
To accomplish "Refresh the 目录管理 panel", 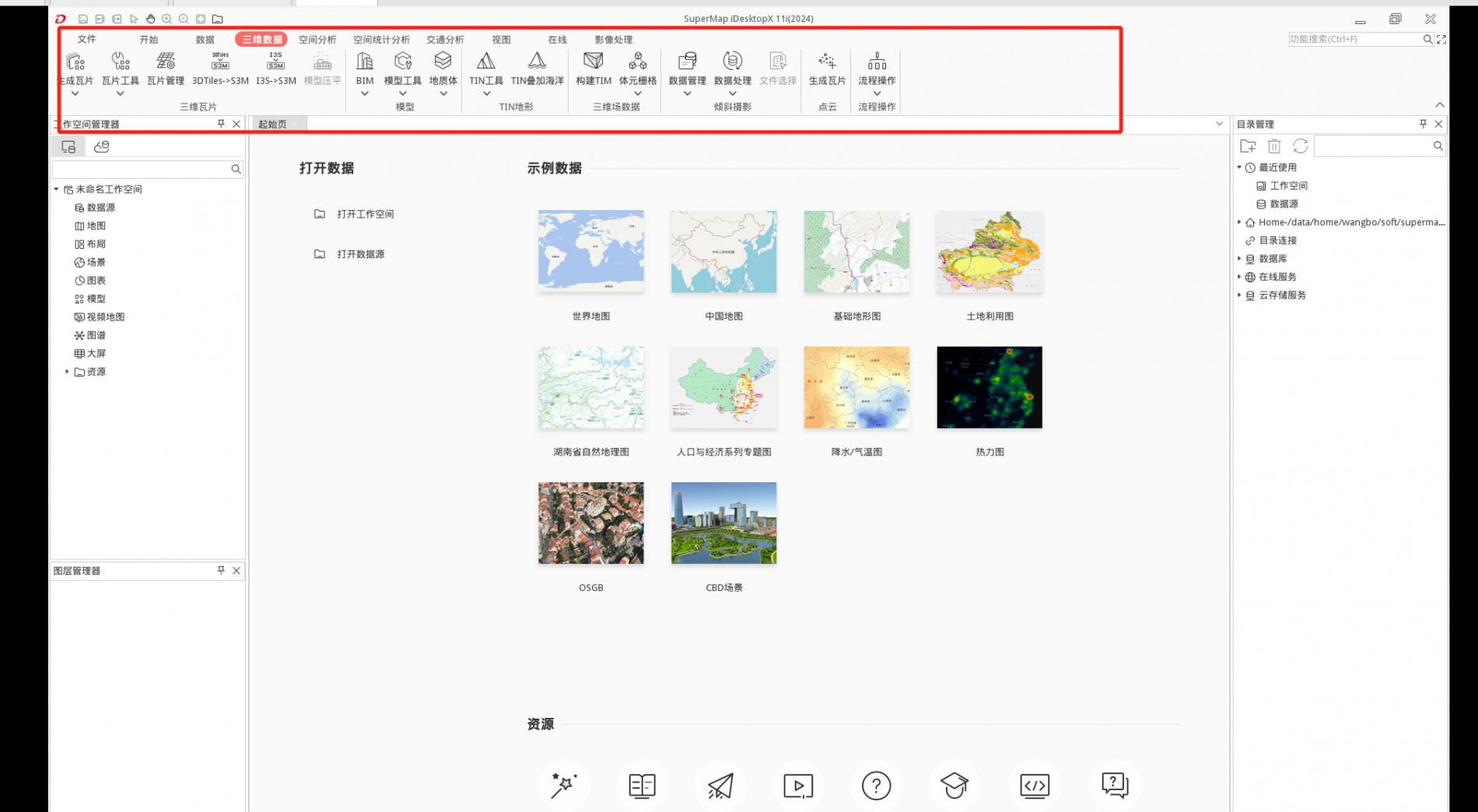I will [x=1301, y=146].
